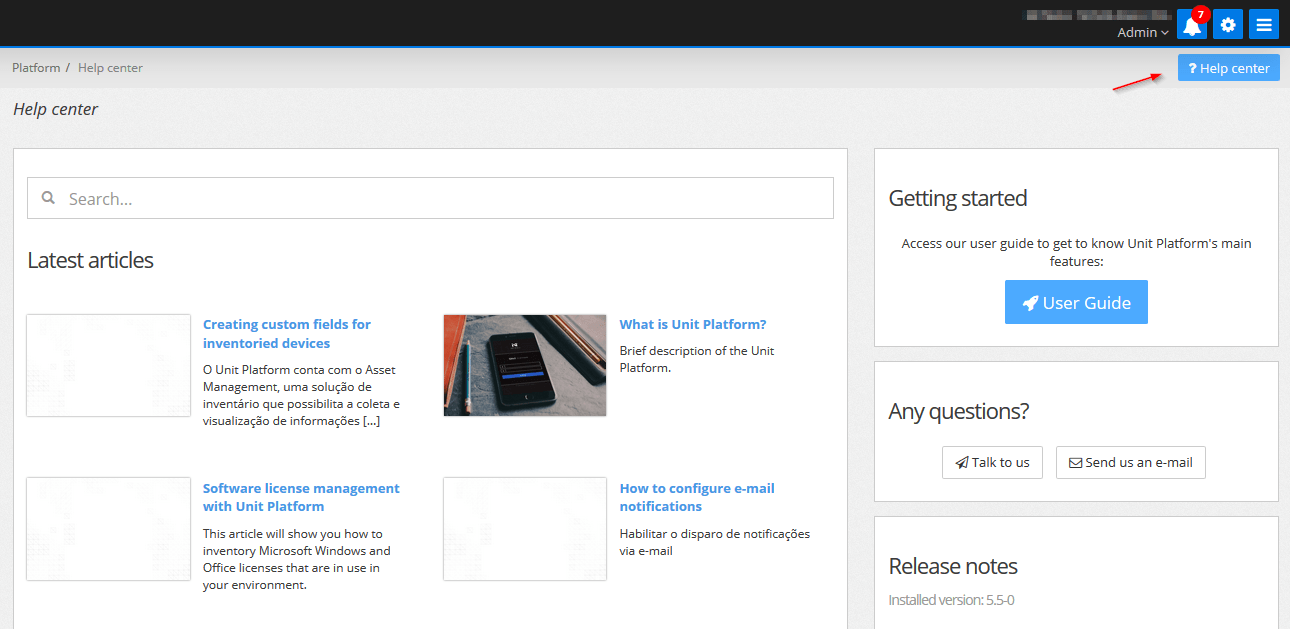1290x629 pixels.
Task: Click the Getting started heading
Action: tap(958, 198)
